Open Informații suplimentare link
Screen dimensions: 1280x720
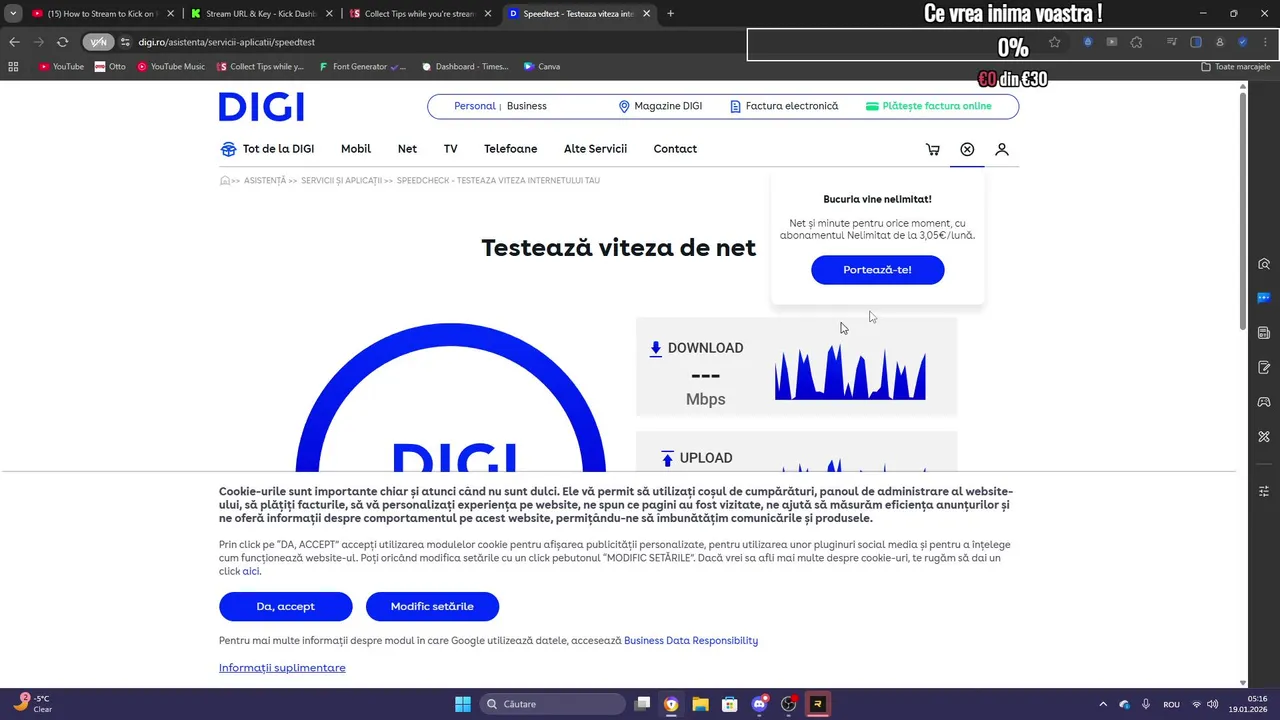(x=282, y=668)
